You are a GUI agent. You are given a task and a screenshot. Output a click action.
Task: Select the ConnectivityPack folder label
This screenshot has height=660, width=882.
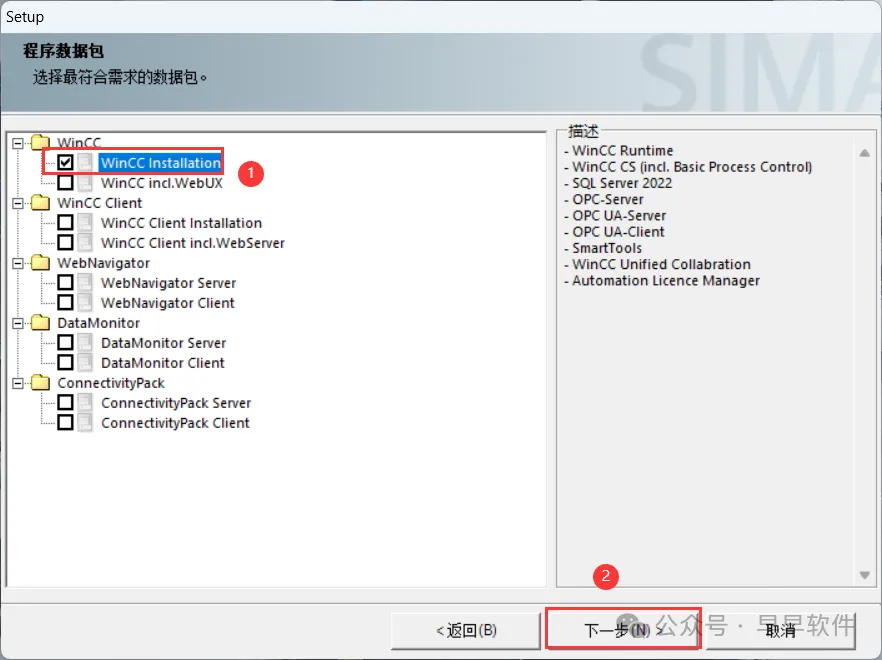(x=111, y=383)
